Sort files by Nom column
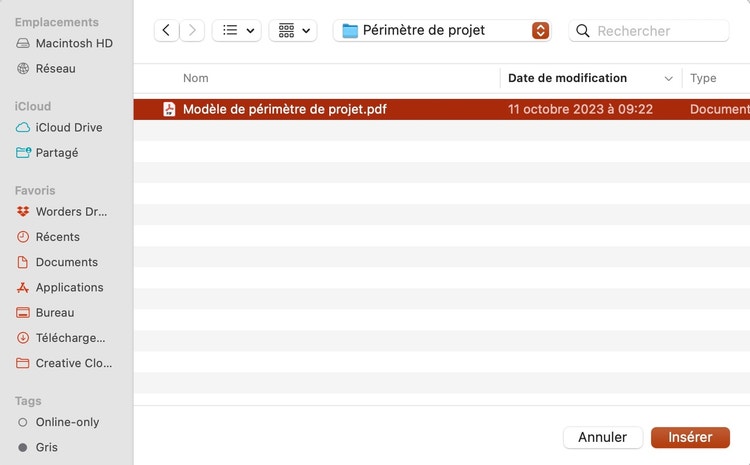This screenshot has height=465, width=750. pyautogui.click(x=196, y=78)
